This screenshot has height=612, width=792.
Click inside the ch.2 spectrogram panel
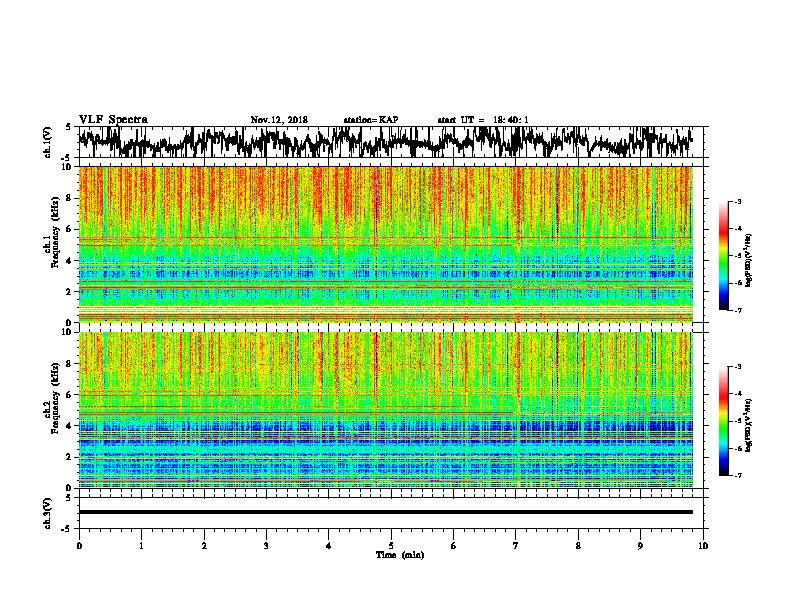click(x=385, y=410)
